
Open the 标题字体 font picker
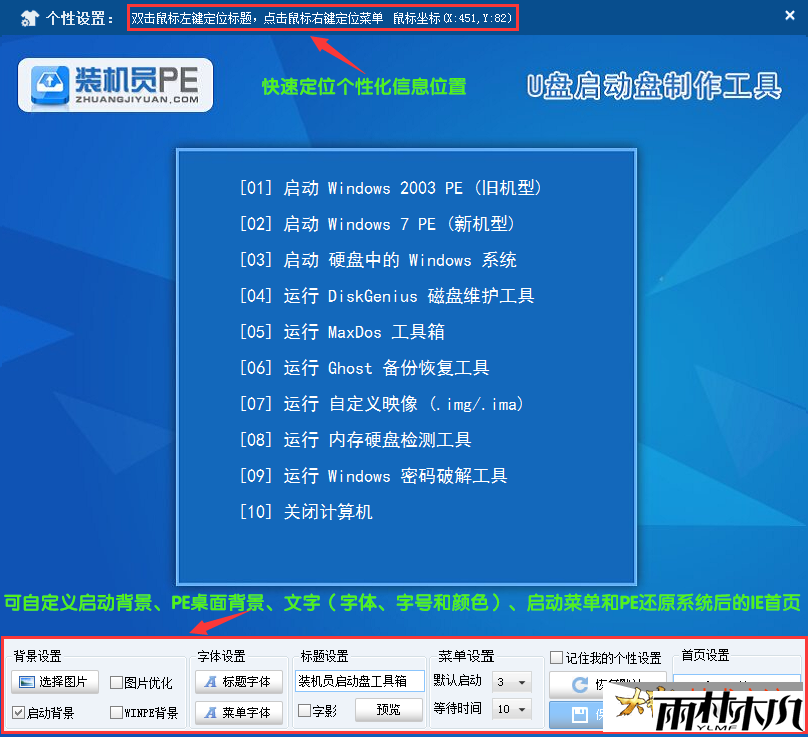click(x=239, y=682)
